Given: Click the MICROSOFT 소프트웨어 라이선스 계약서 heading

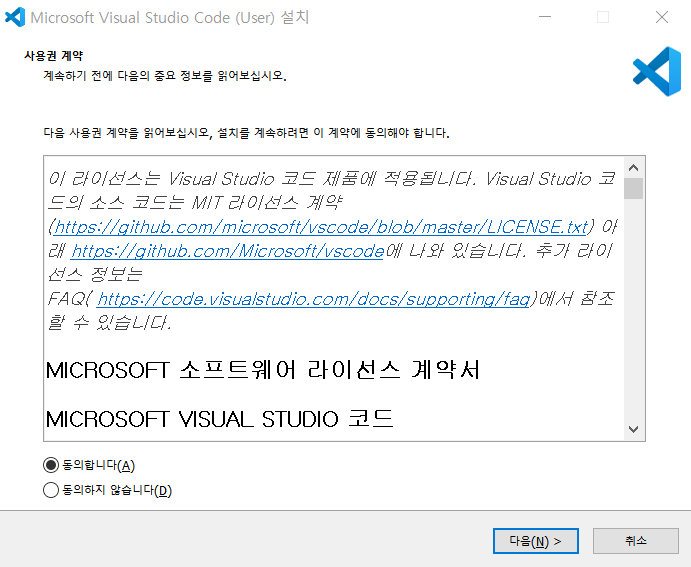Looking at the screenshot, I should [x=263, y=370].
